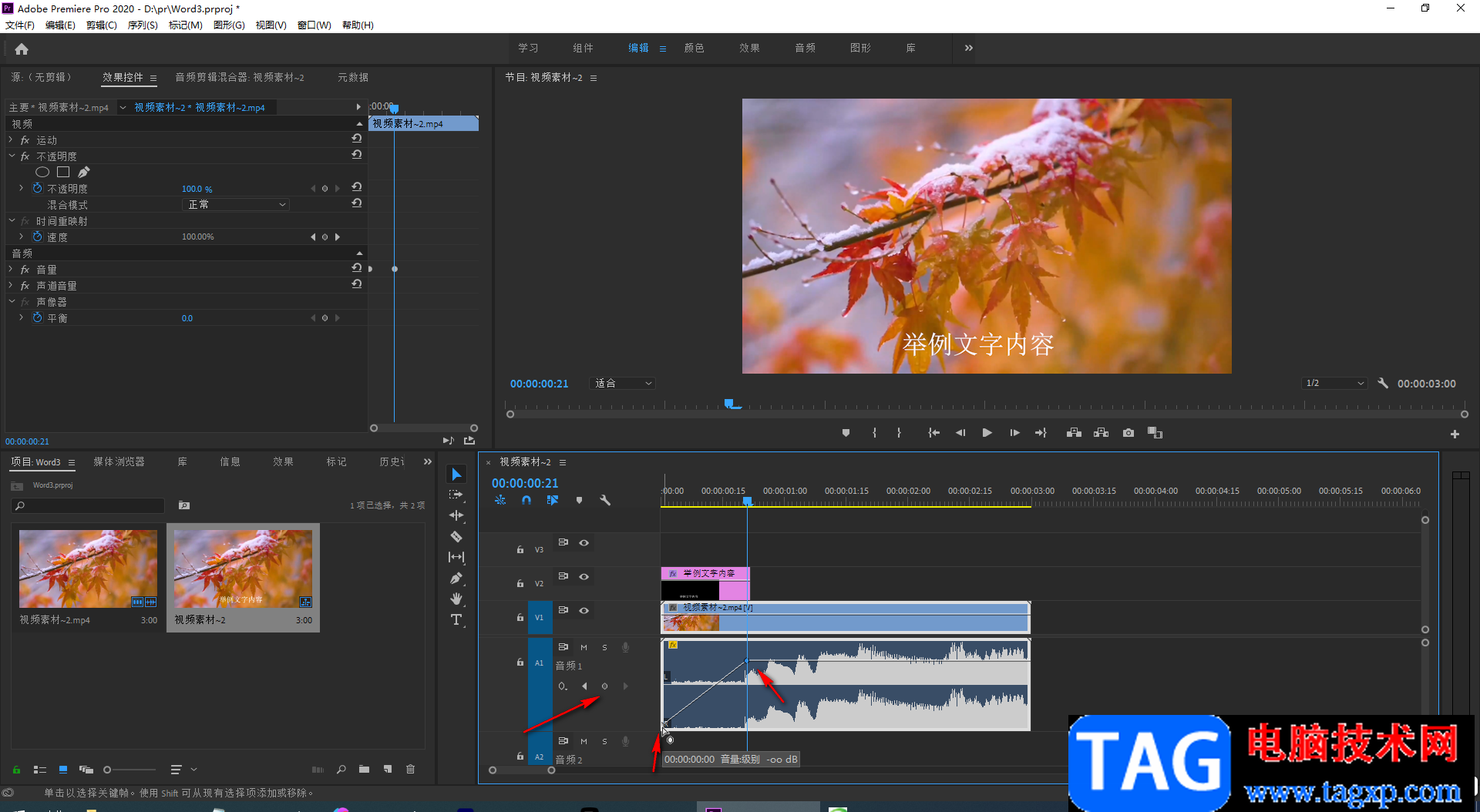Image resolution: width=1480 pixels, height=812 pixels.
Task: Select the Track Select Forward tool
Action: (456, 495)
